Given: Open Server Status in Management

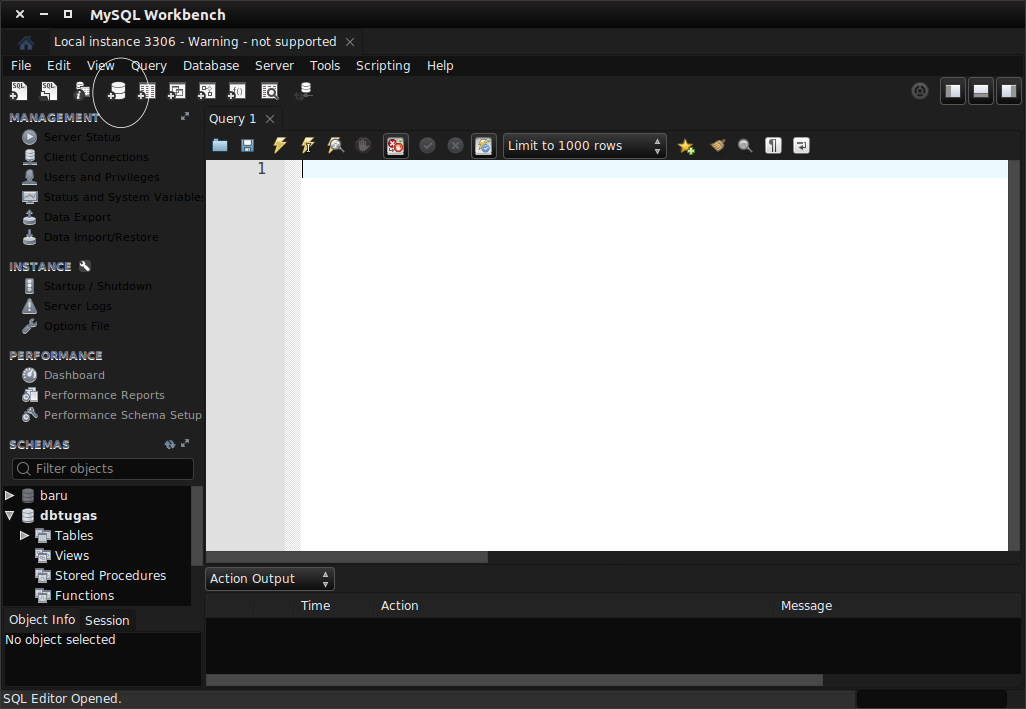Looking at the screenshot, I should pyautogui.click(x=82, y=137).
